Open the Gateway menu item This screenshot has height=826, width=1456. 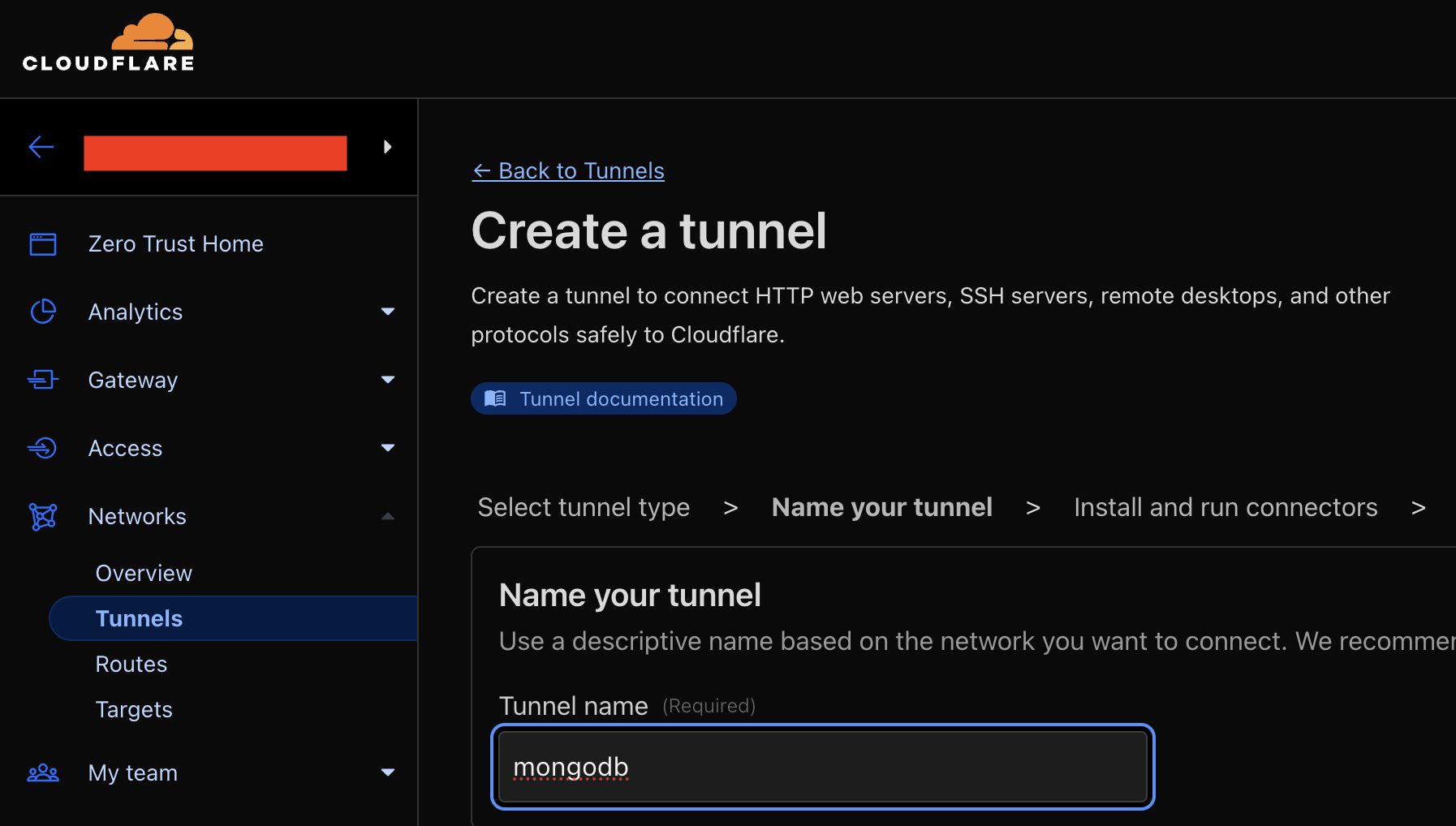coord(133,380)
